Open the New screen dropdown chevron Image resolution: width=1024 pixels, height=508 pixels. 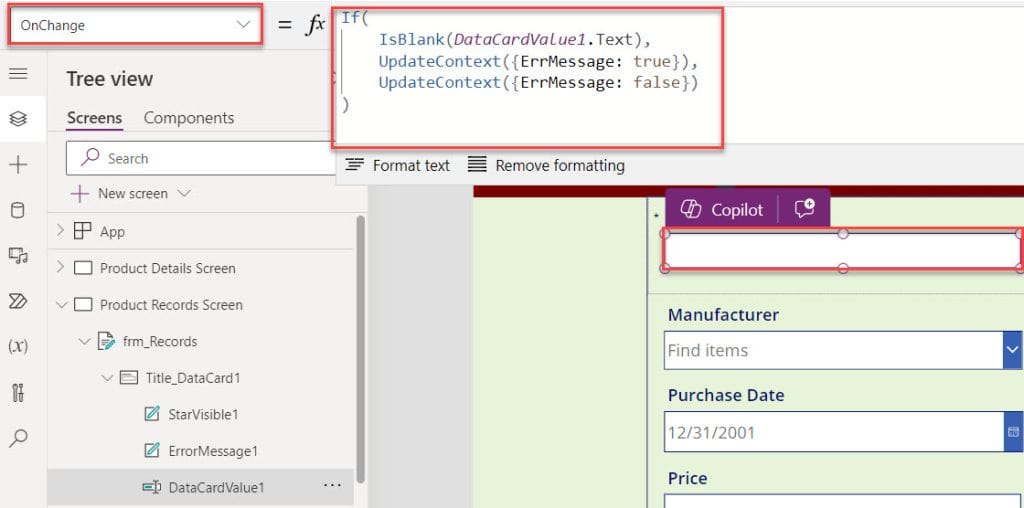click(184, 194)
